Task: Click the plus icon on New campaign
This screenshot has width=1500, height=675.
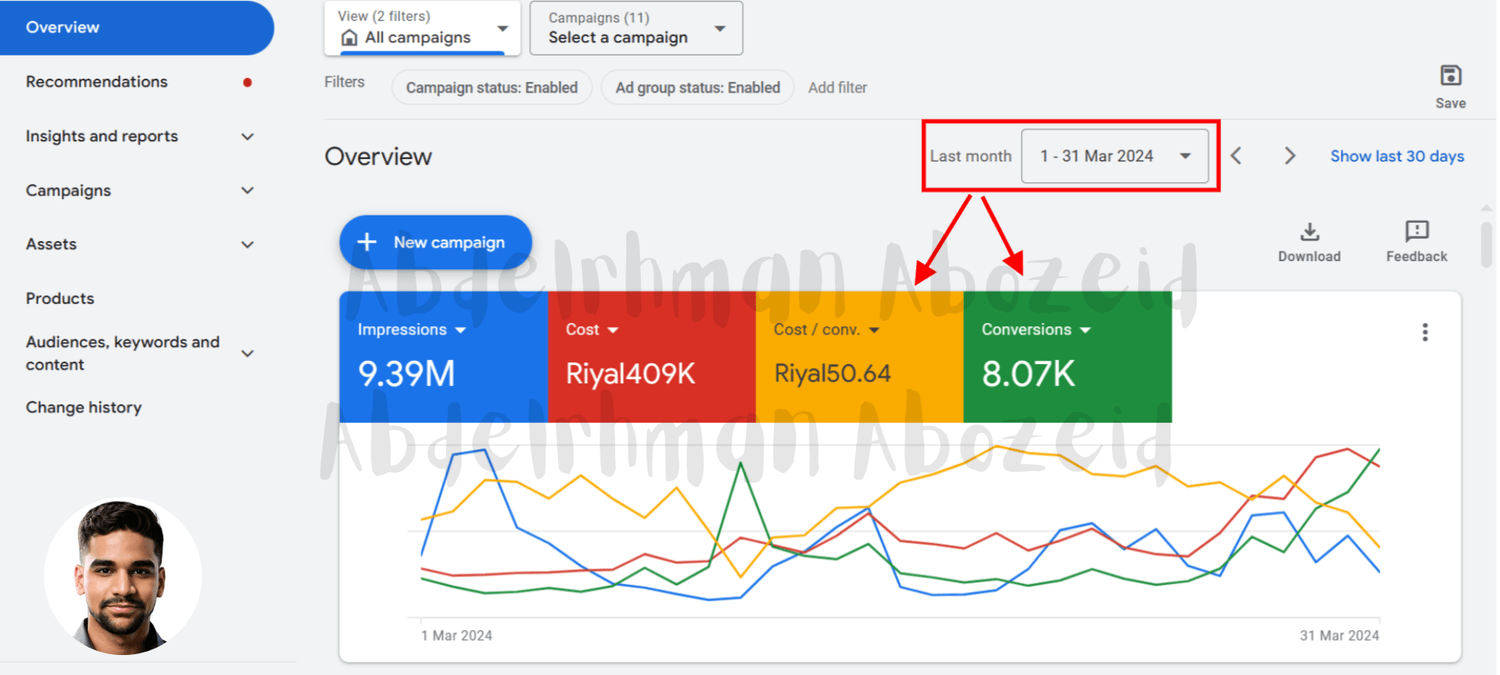Action: coord(367,242)
